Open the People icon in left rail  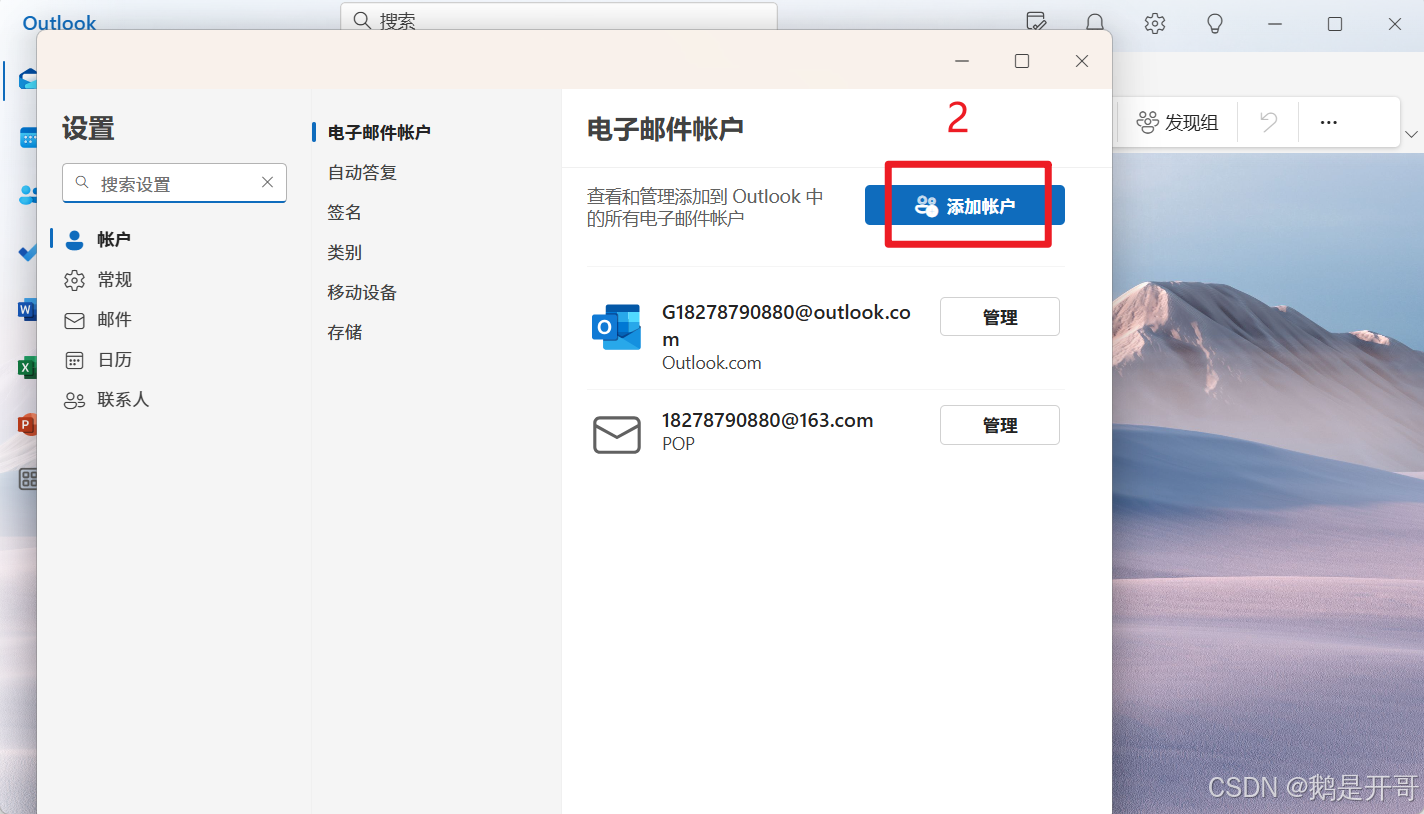[x=28, y=195]
